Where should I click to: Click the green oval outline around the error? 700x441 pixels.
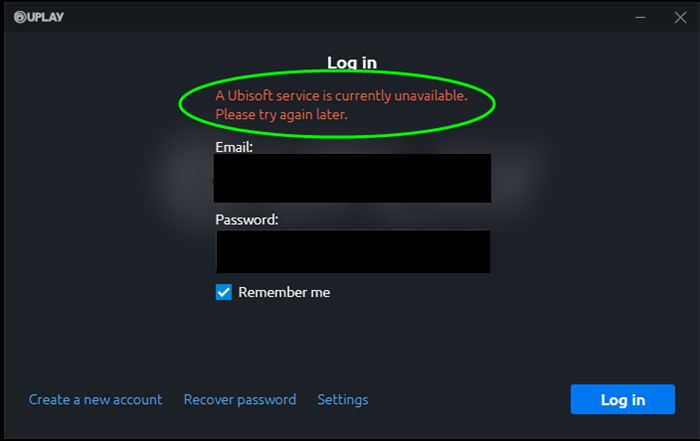[181, 106]
